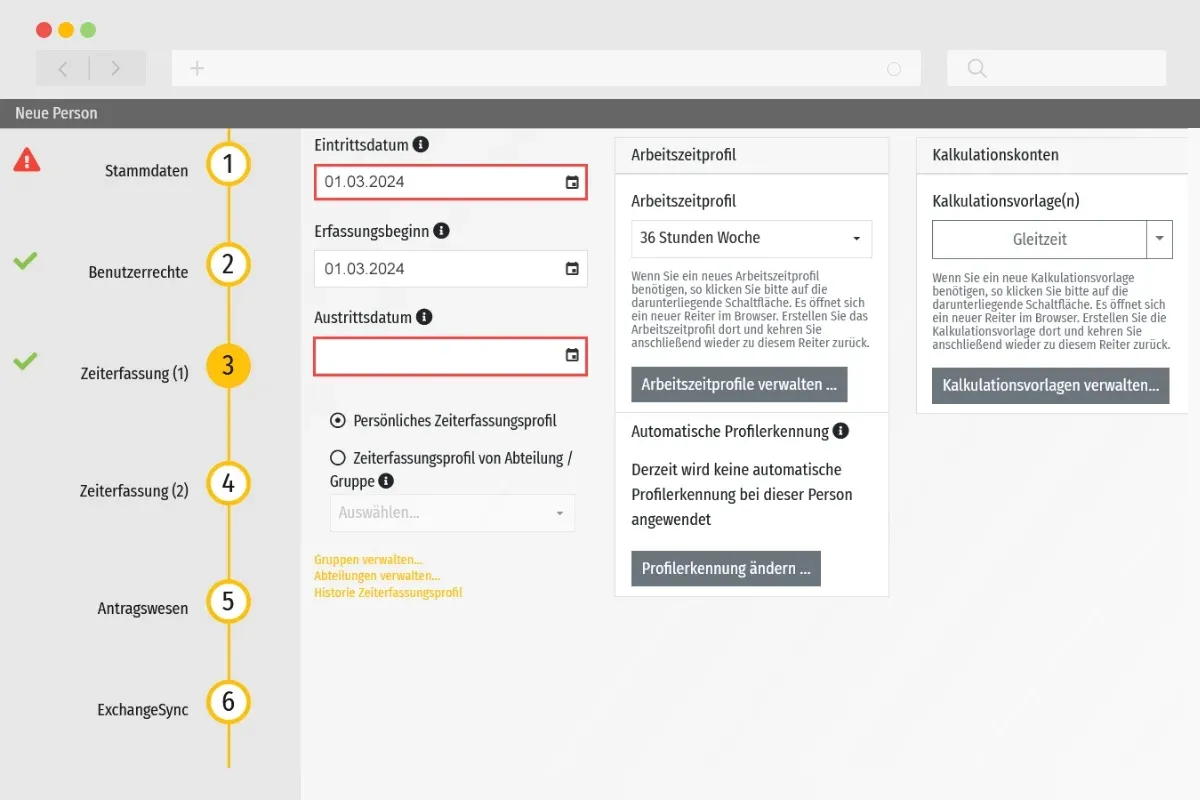Click the info icon next to Austrittsdatum

(424, 317)
